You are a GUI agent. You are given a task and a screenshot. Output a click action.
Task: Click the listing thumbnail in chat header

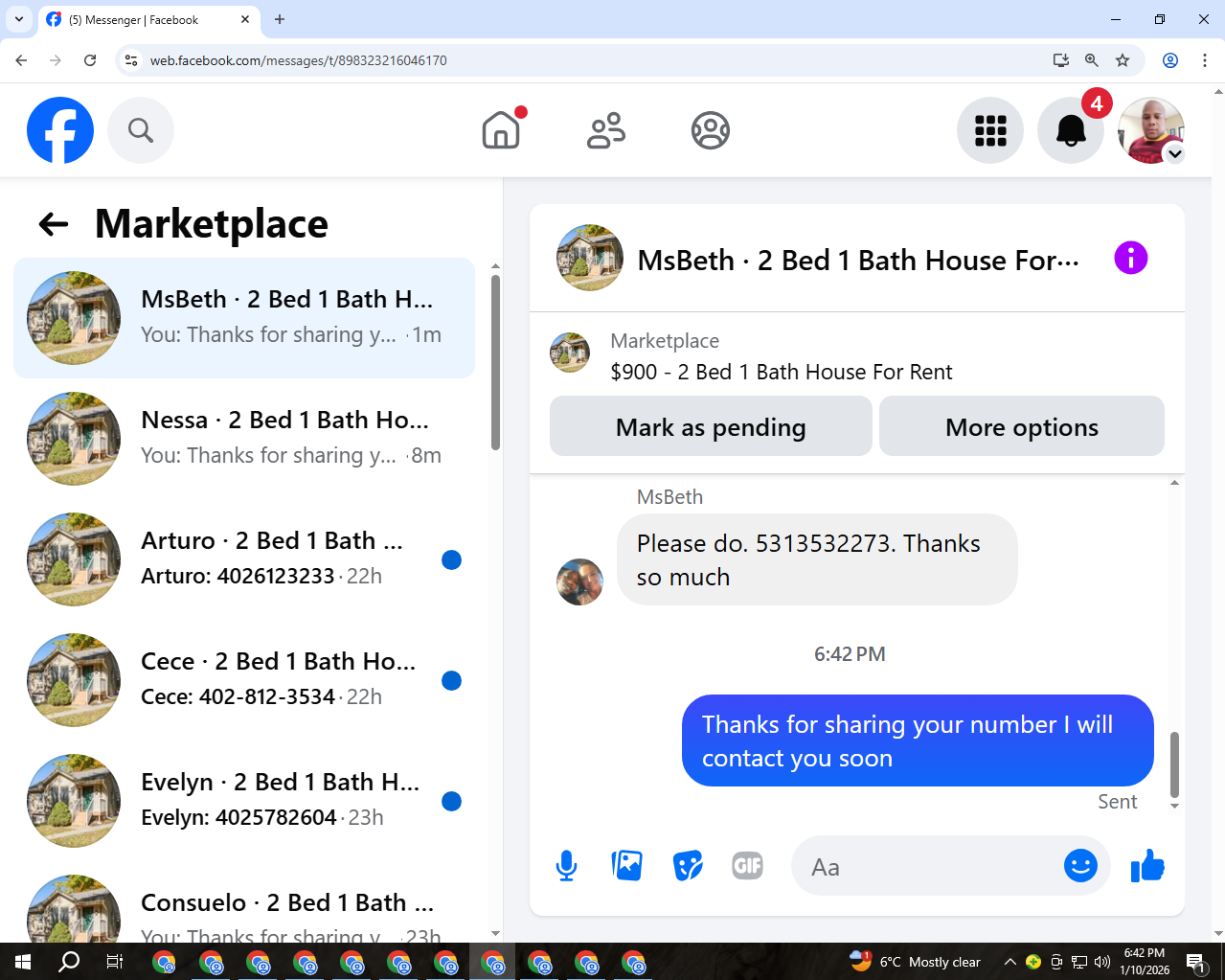point(590,258)
